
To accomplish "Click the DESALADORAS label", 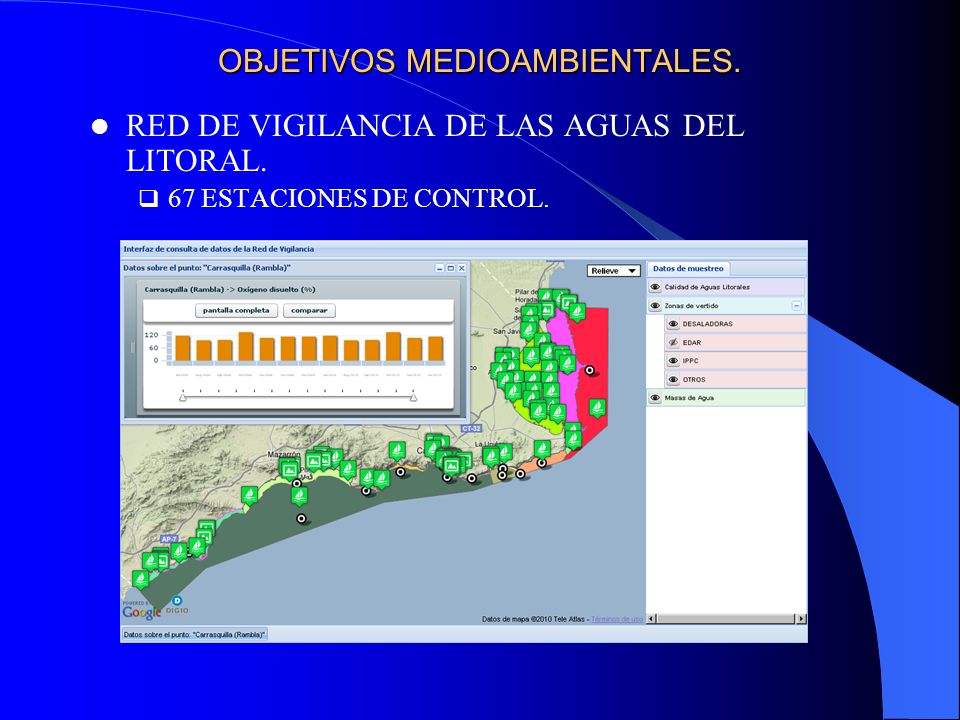I will tap(707, 324).
